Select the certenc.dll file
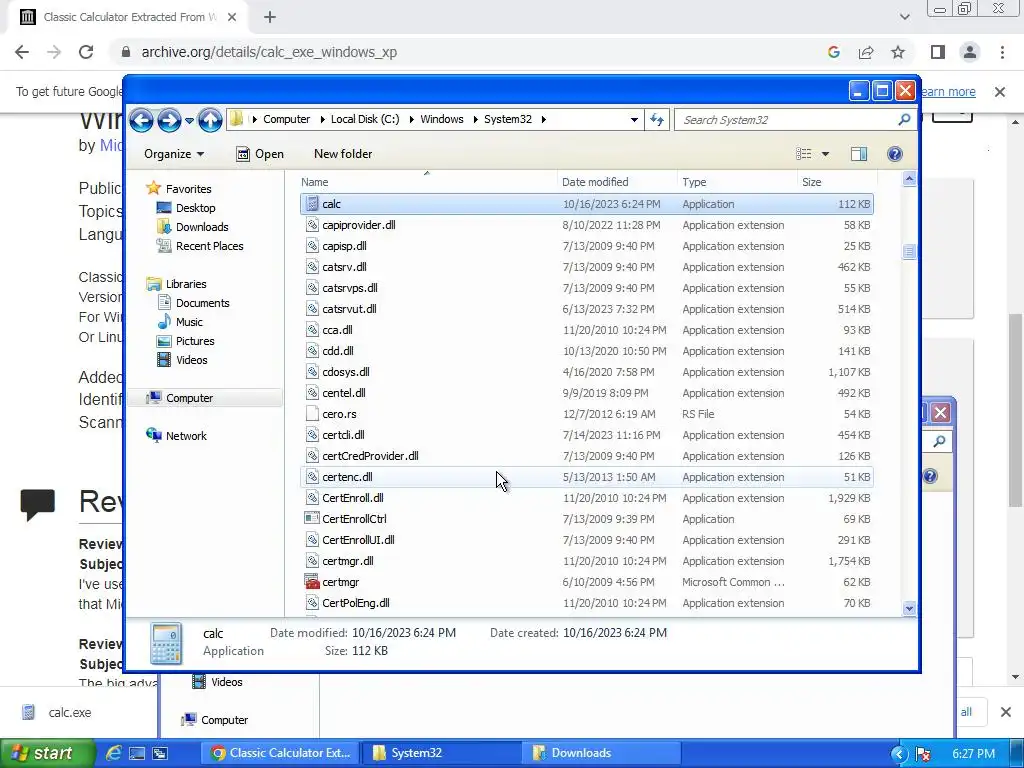 point(347,477)
